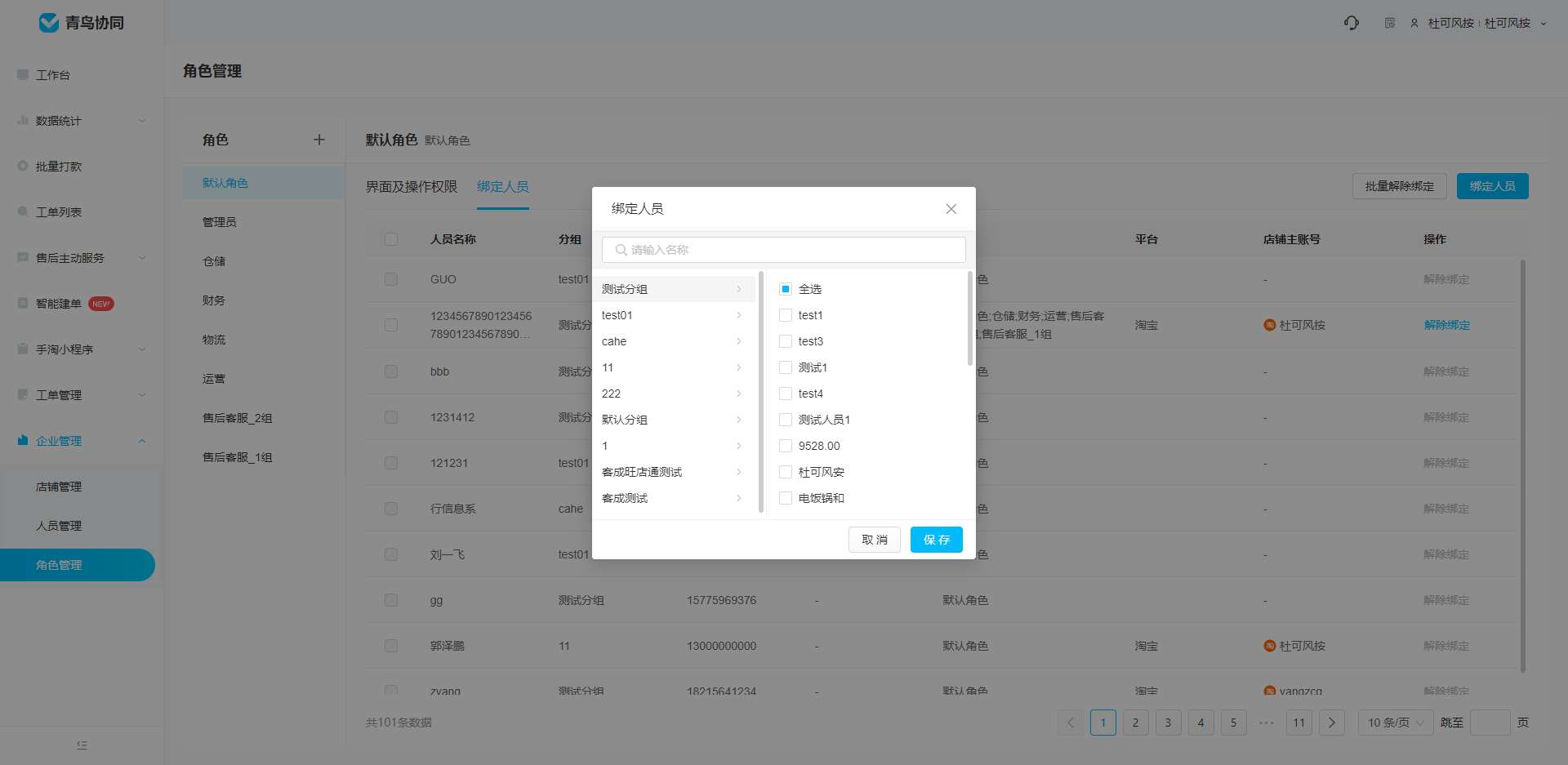Click the search magnifier icon in dialog

point(621,250)
